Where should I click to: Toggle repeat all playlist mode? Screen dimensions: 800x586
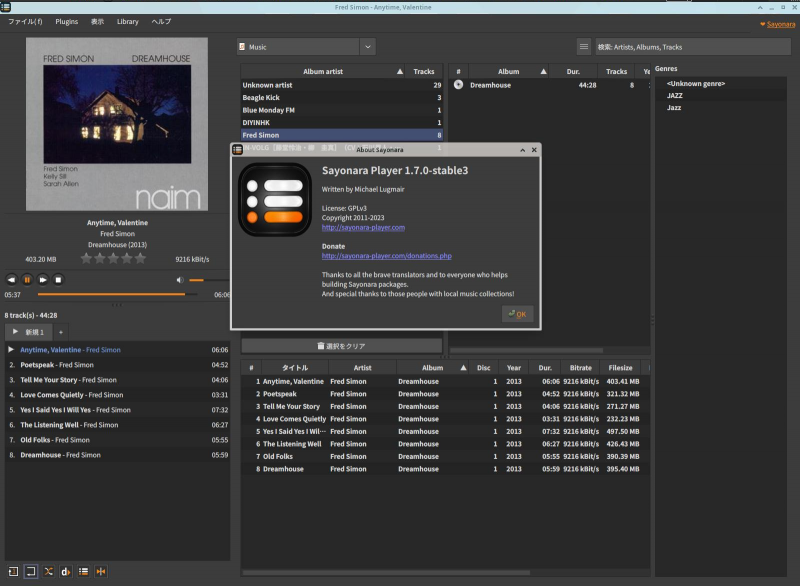click(x=30, y=571)
